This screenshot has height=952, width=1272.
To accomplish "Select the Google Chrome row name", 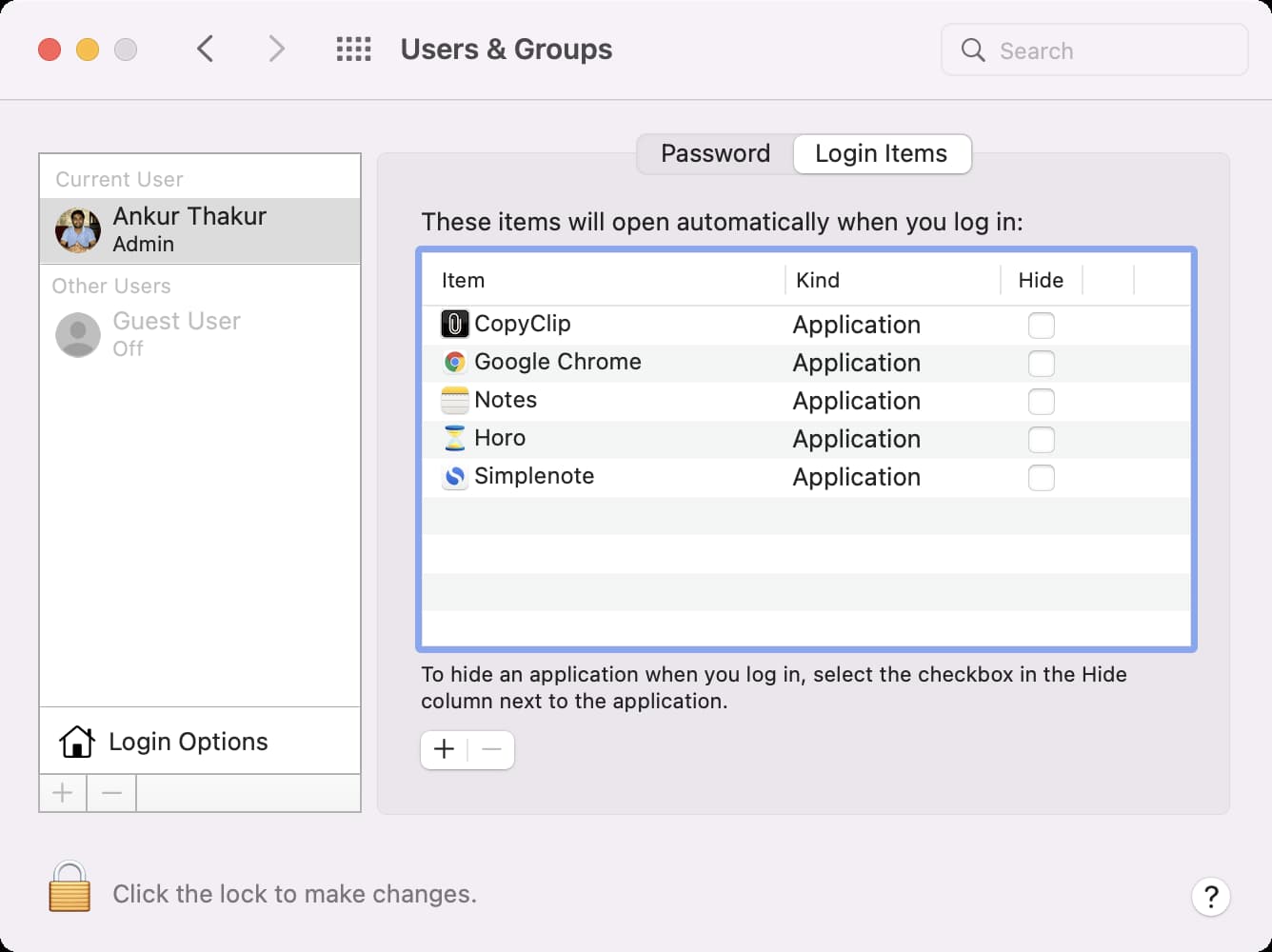I will [558, 363].
